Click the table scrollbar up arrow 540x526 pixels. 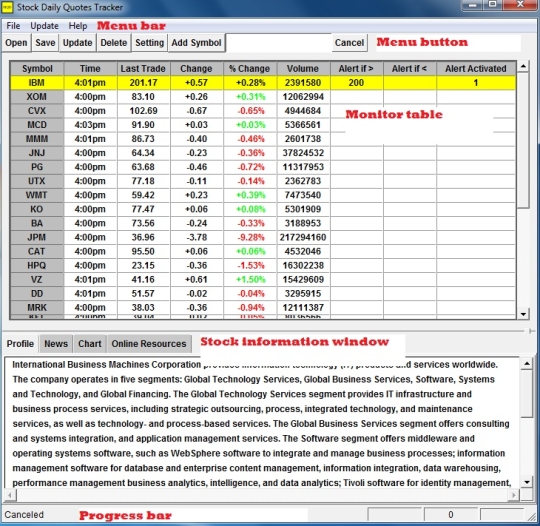coord(523,66)
